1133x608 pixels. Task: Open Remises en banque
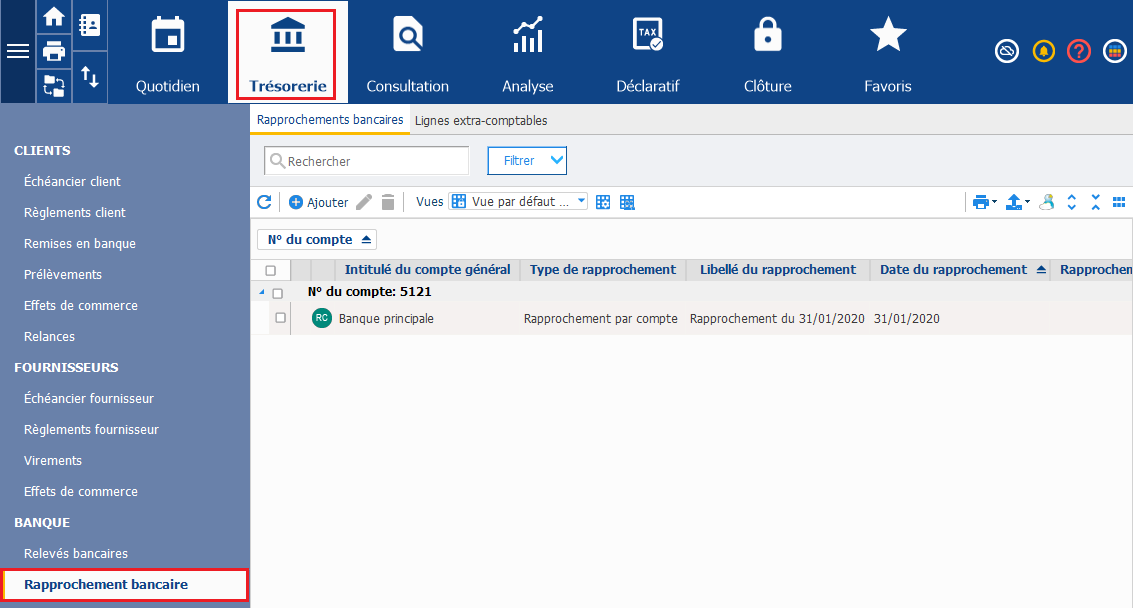click(x=79, y=244)
